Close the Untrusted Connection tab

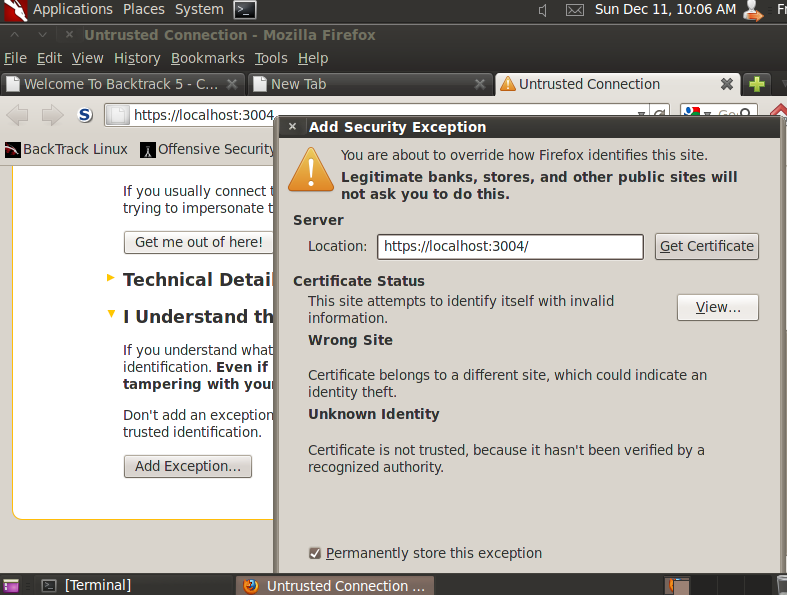tap(726, 84)
